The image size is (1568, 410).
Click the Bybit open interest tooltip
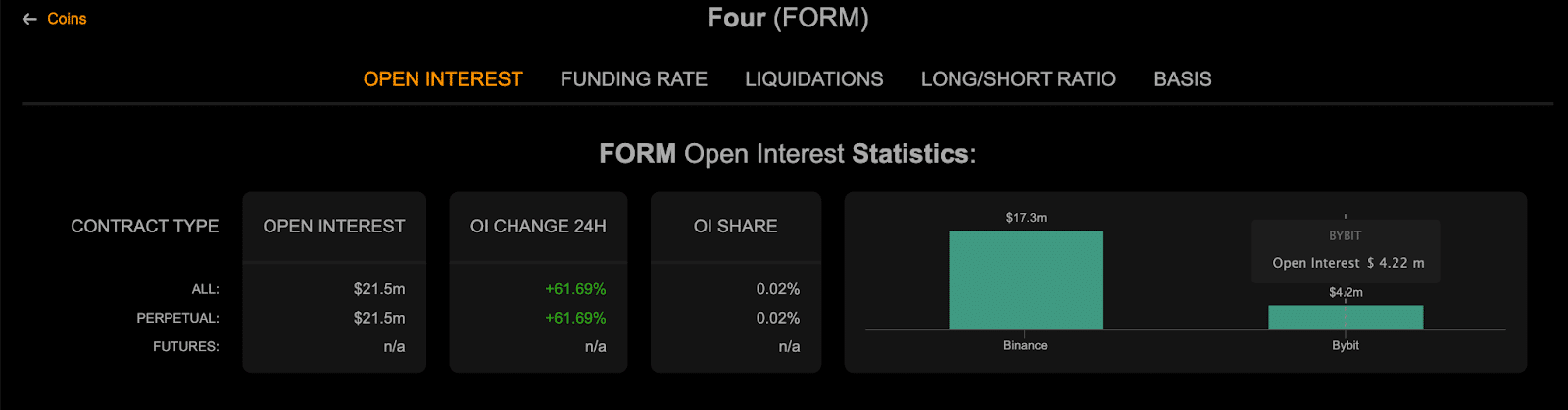coord(1345,251)
